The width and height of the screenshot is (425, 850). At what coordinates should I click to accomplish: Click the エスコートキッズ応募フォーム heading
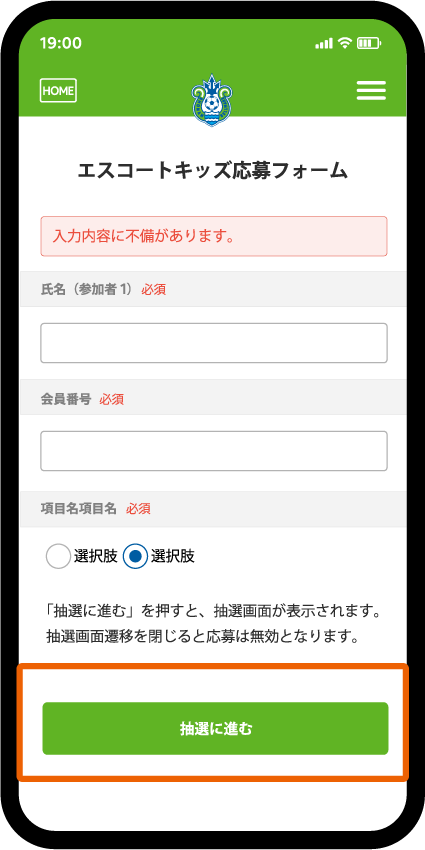click(x=212, y=170)
